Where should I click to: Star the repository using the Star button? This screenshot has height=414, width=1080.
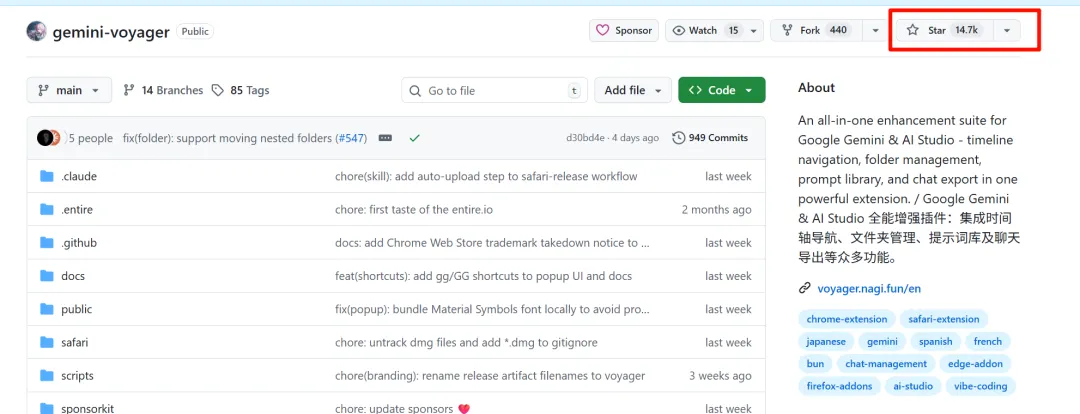(x=944, y=30)
